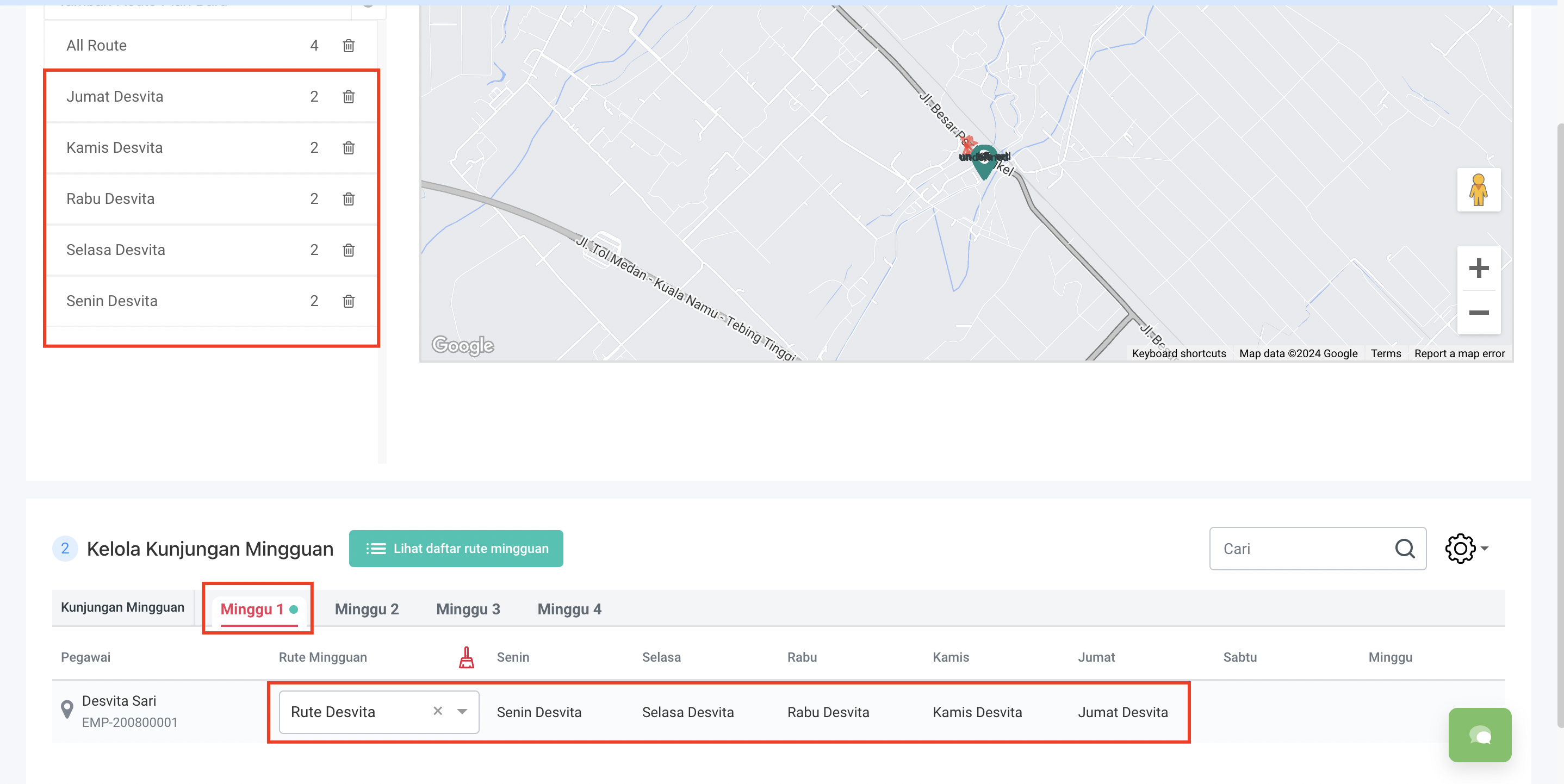Remove the Kamis Desvita route using its trash icon
Screen dimensions: 1564x784
click(349, 147)
